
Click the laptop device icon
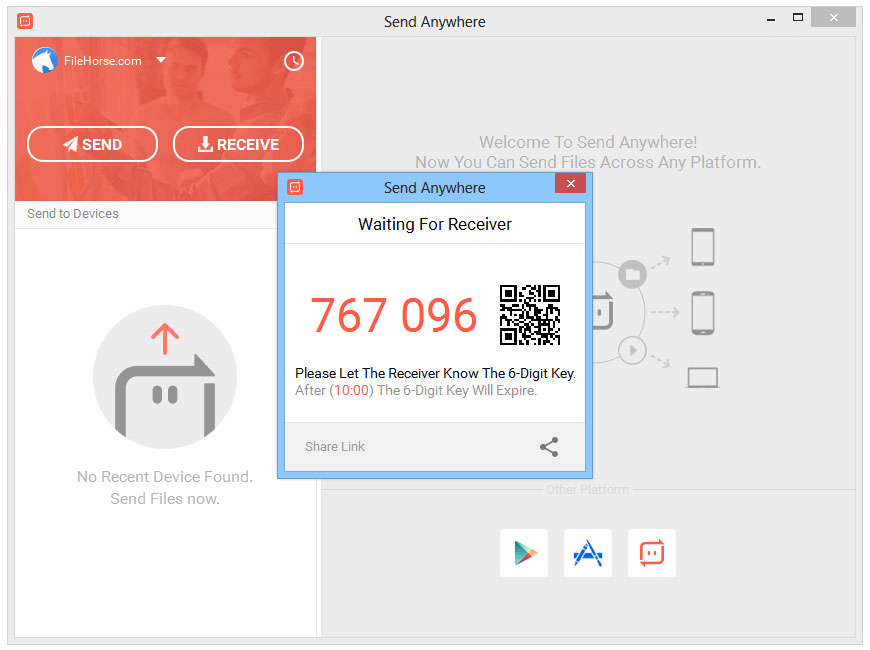coord(702,378)
